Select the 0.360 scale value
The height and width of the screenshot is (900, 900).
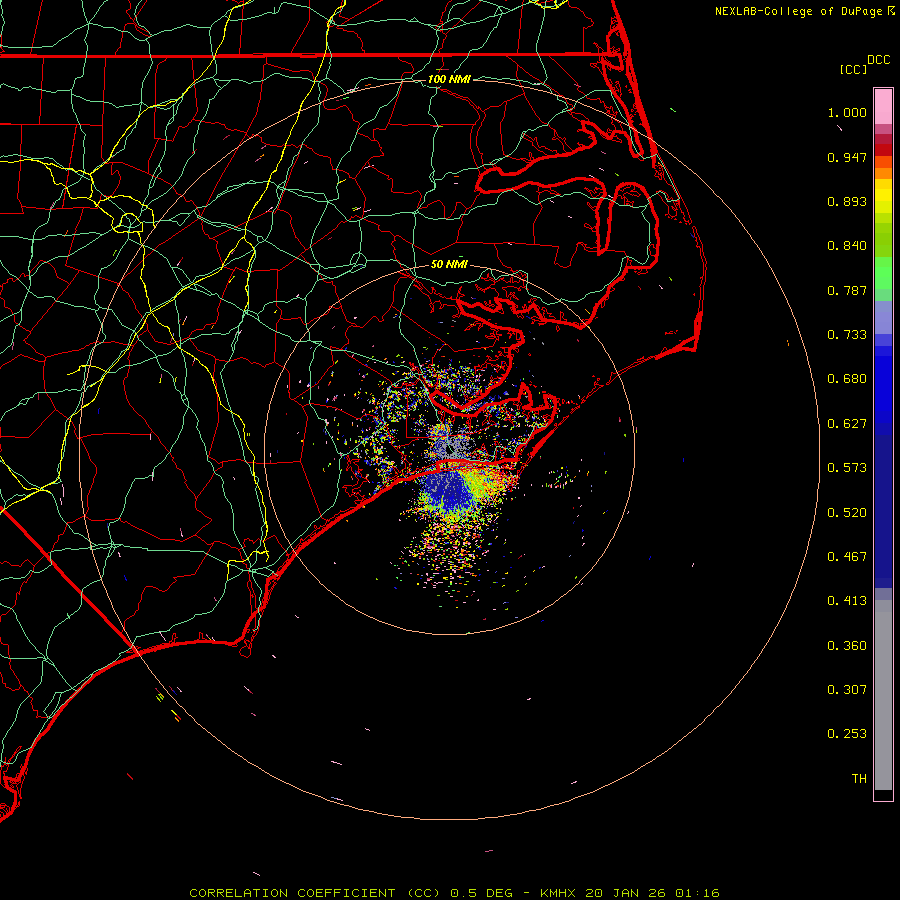pyautogui.click(x=847, y=646)
